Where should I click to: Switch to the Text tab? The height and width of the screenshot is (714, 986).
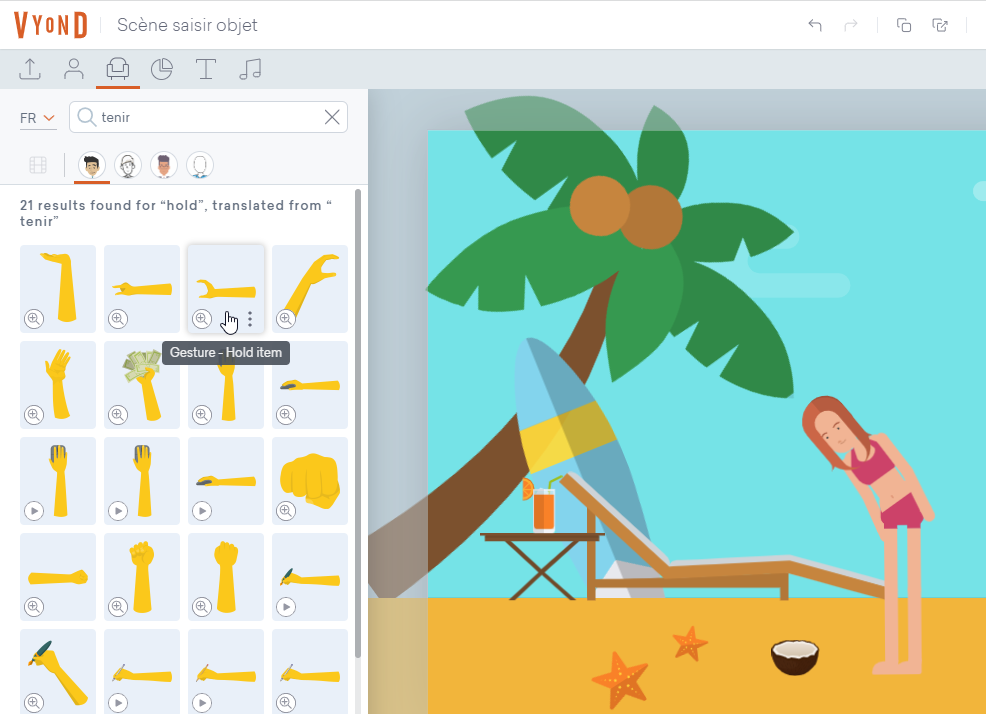click(x=205, y=69)
